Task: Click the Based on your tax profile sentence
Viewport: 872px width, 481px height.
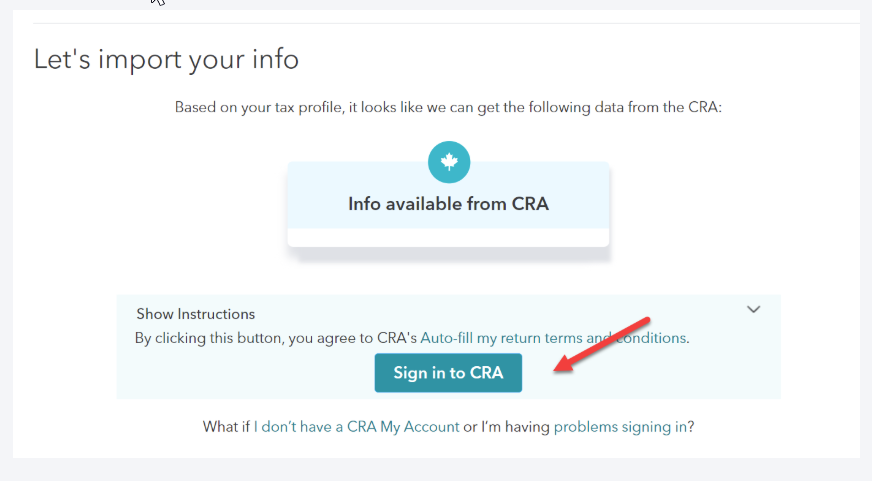Action: 448,107
